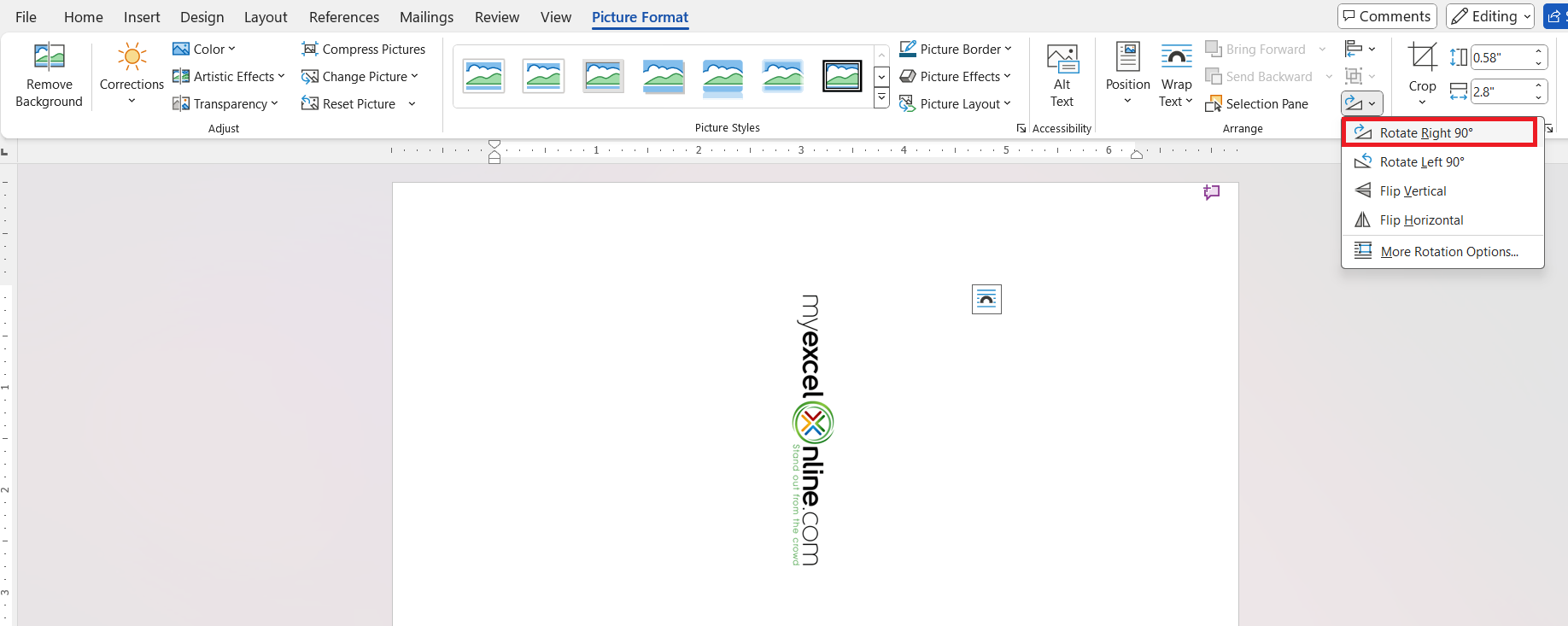
Task: Click the Alt Text button
Action: tap(1062, 75)
